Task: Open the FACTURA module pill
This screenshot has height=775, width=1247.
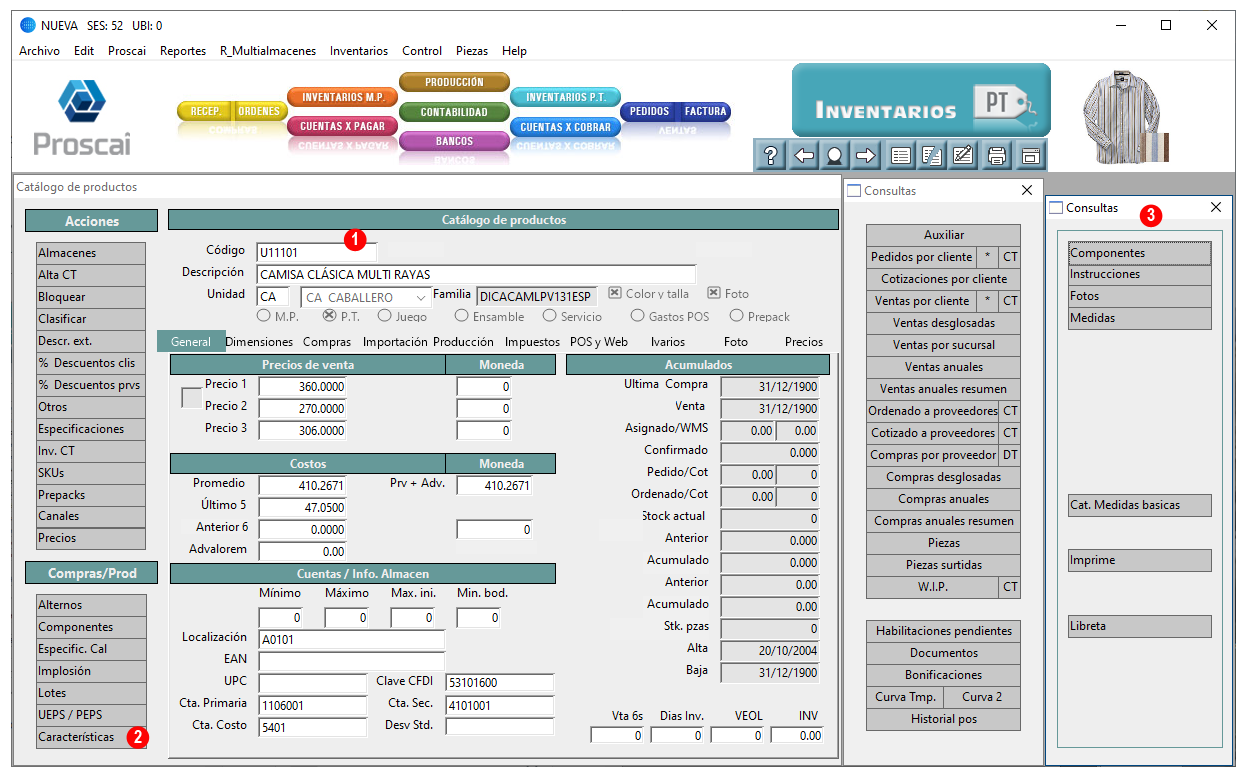Action: [705, 111]
